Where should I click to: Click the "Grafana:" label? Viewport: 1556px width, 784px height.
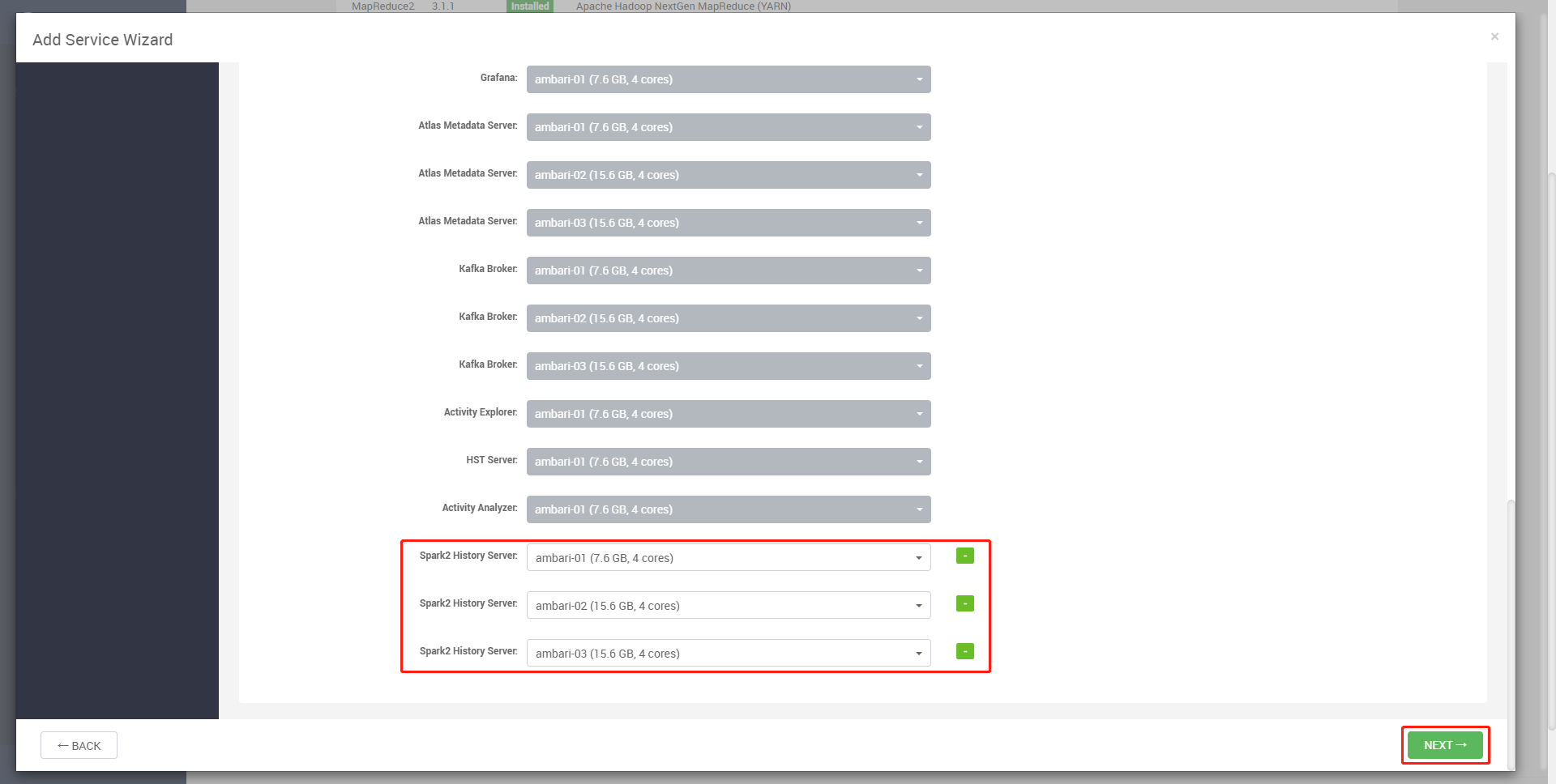(x=498, y=78)
